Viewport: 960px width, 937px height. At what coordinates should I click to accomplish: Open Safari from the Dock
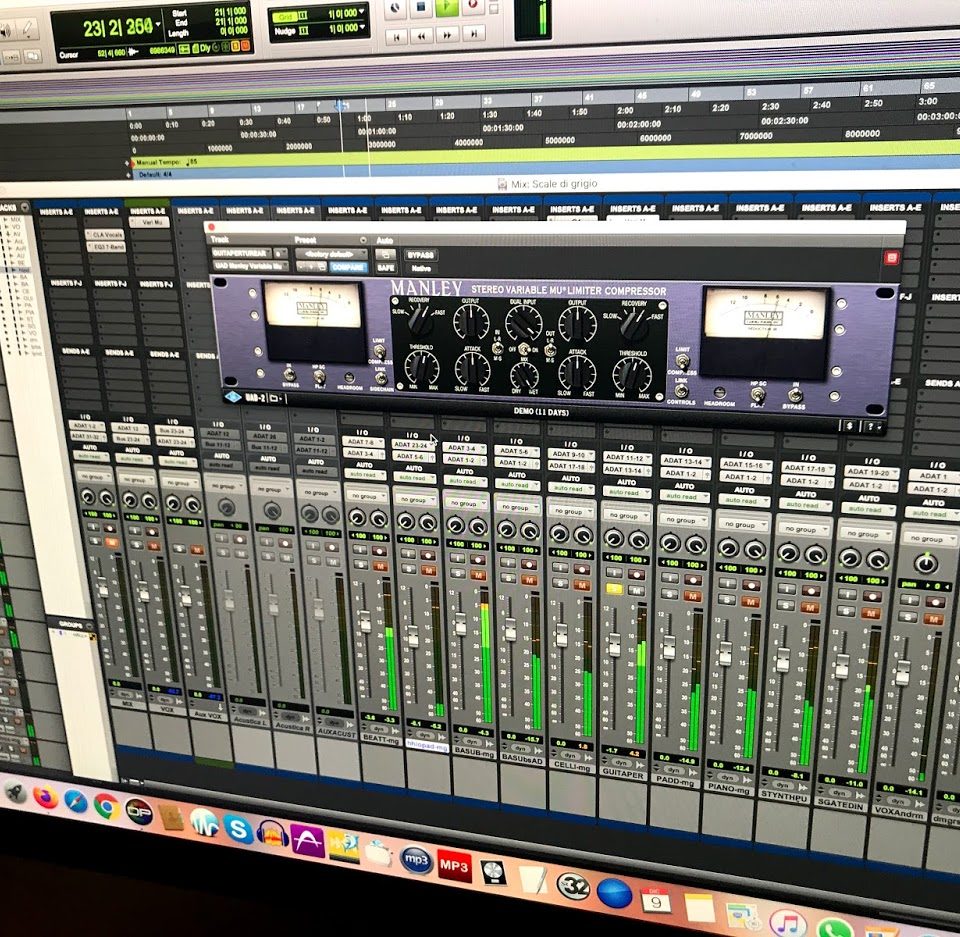click(x=76, y=801)
